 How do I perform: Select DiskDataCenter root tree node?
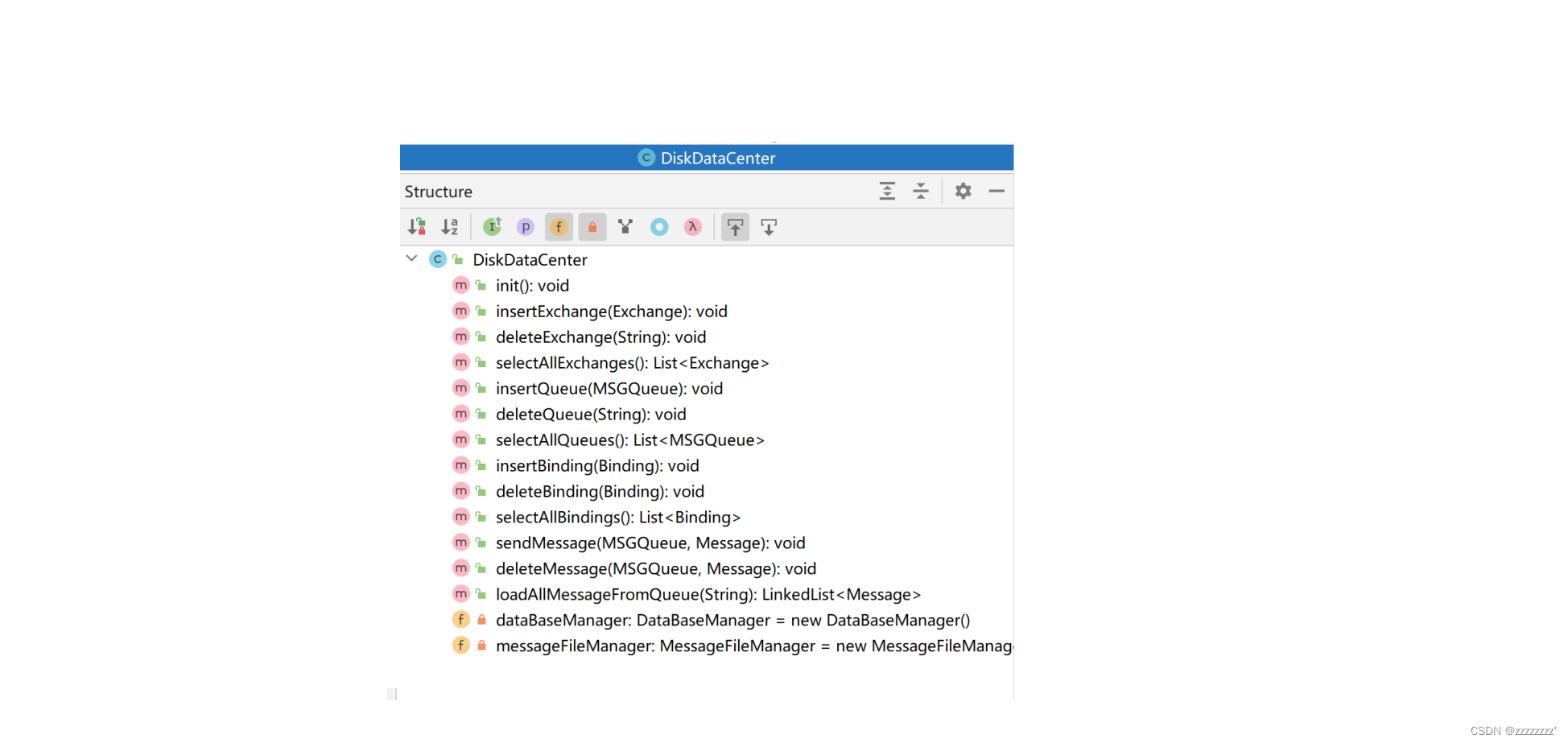pos(530,260)
